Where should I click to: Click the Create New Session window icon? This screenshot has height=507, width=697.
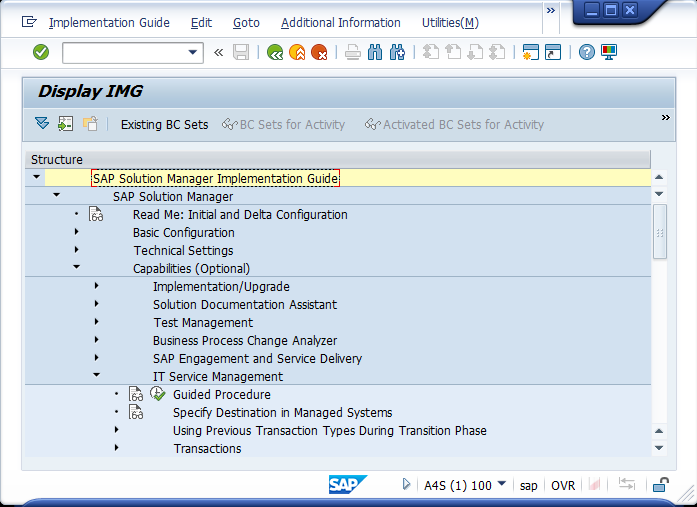530,52
